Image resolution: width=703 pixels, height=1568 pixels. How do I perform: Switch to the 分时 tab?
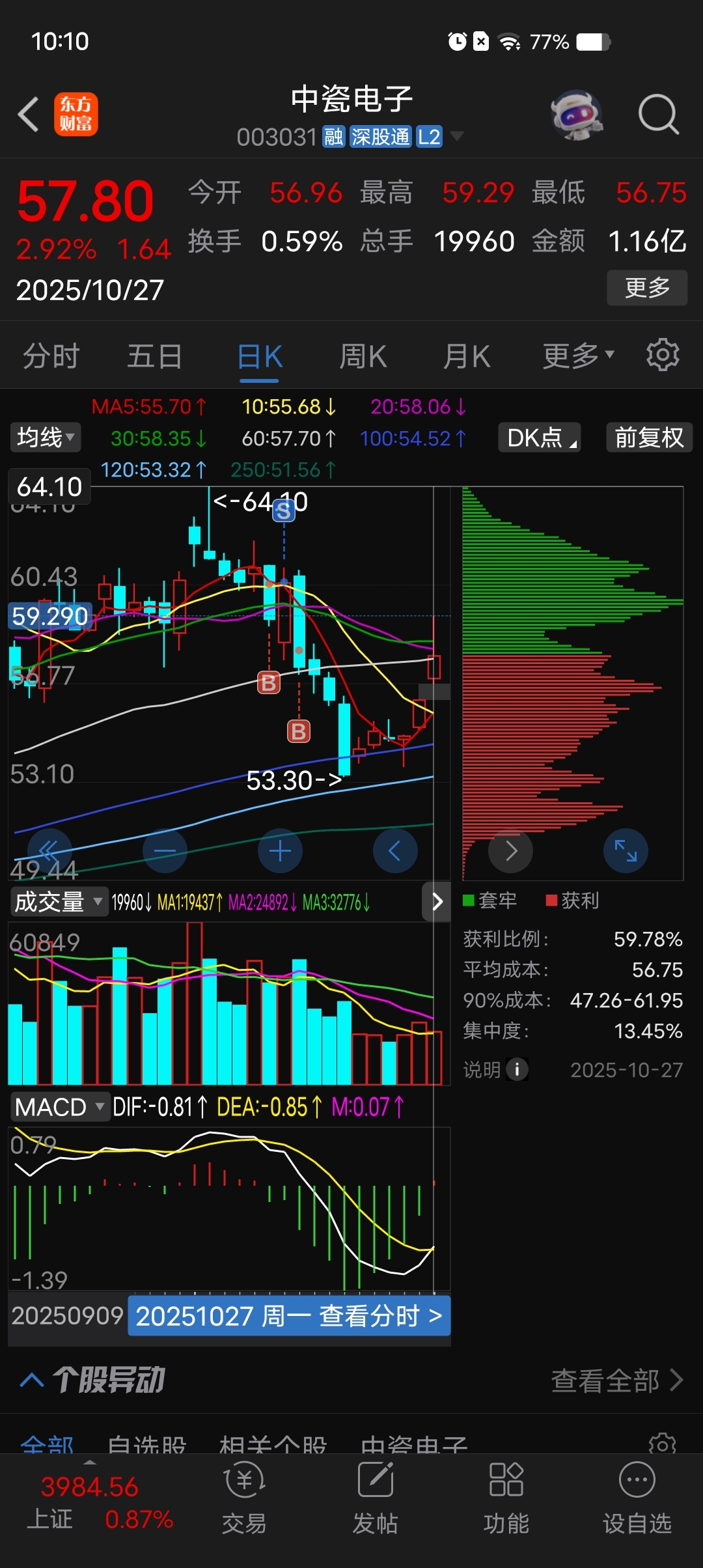pyautogui.click(x=51, y=356)
